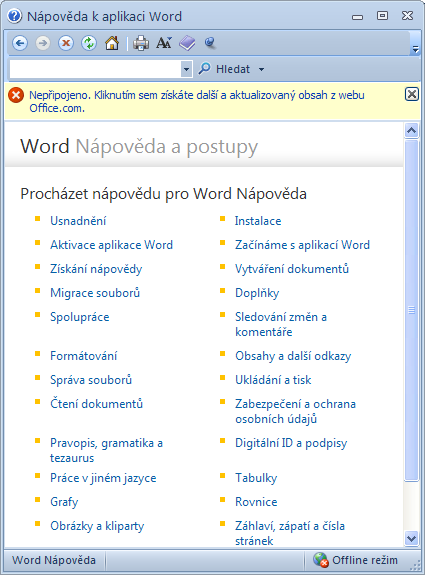Click the Refresh page icon
425x575 pixels.
[89, 43]
